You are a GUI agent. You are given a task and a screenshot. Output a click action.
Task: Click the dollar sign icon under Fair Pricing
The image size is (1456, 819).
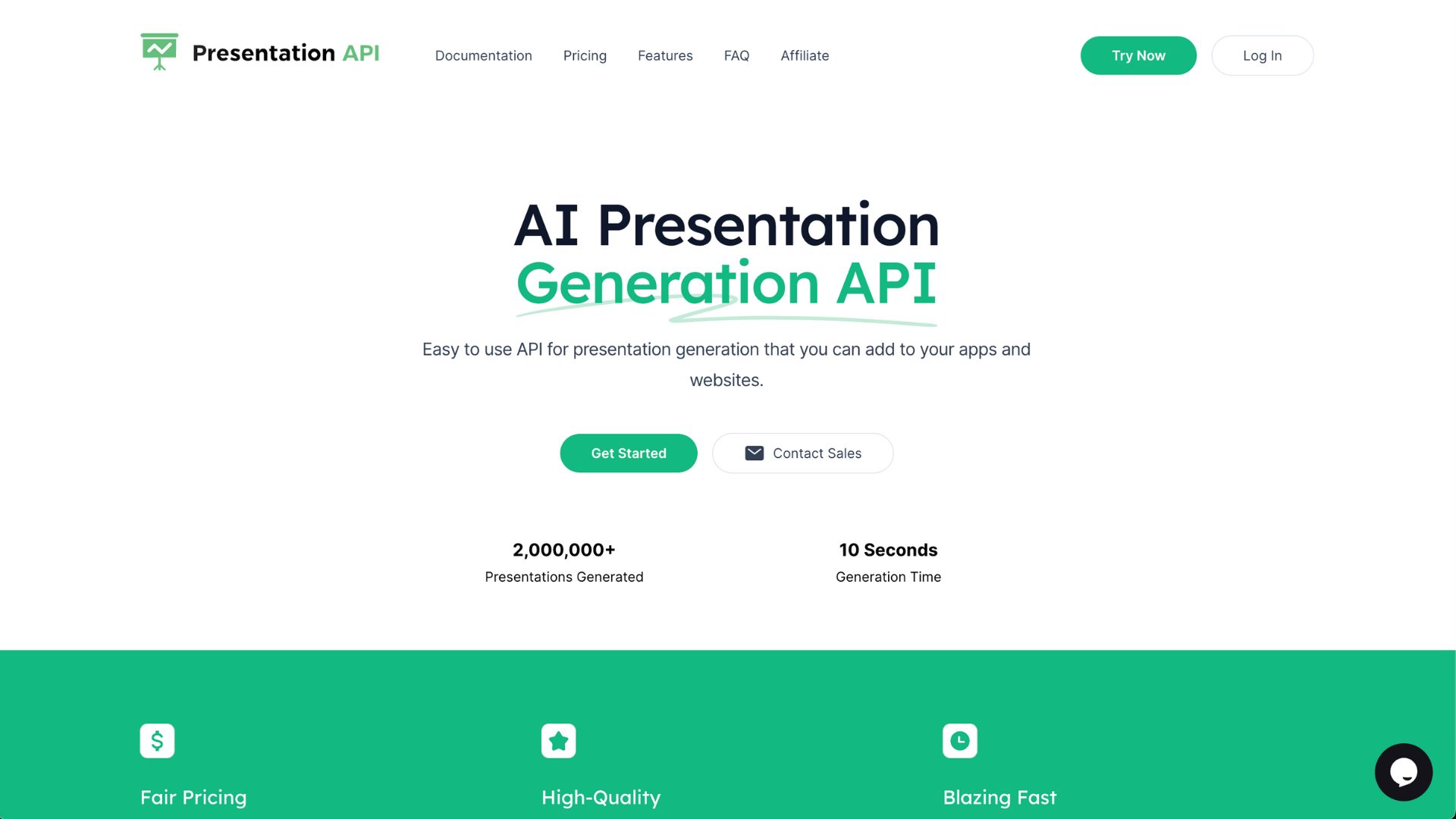(x=157, y=740)
